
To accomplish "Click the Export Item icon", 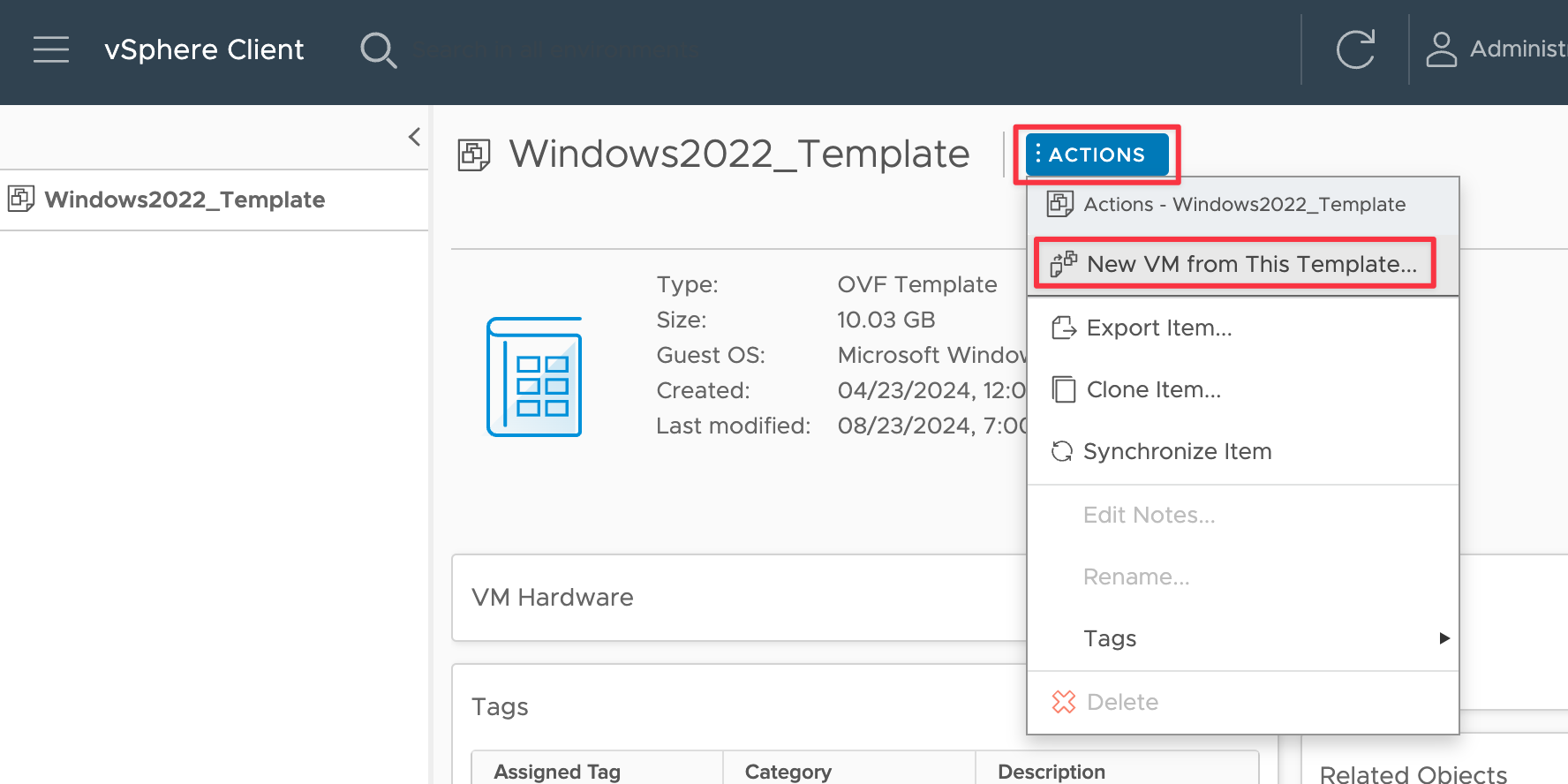I will click(1064, 328).
